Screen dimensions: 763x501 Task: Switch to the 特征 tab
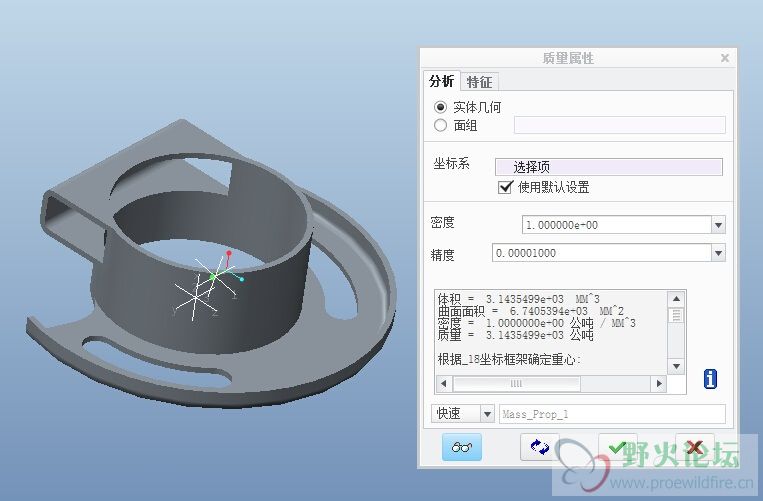[x=479, y=82]
